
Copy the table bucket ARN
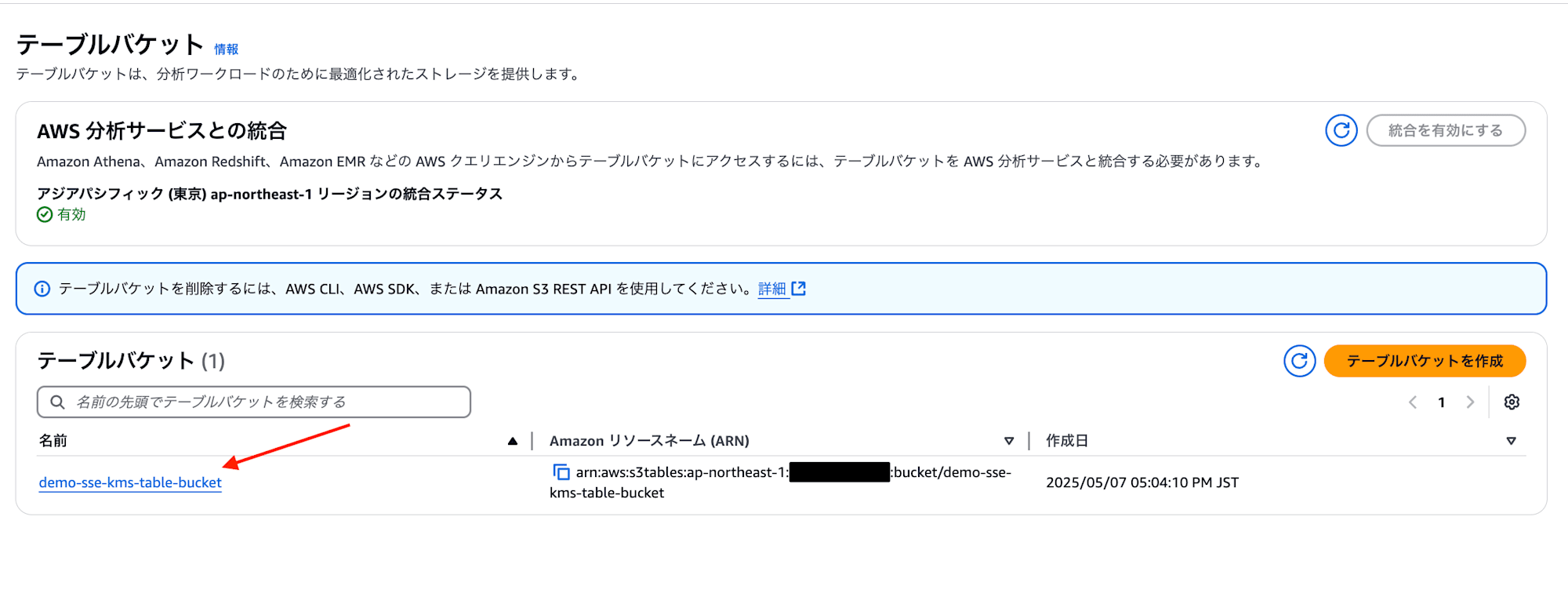pos(561,472)
